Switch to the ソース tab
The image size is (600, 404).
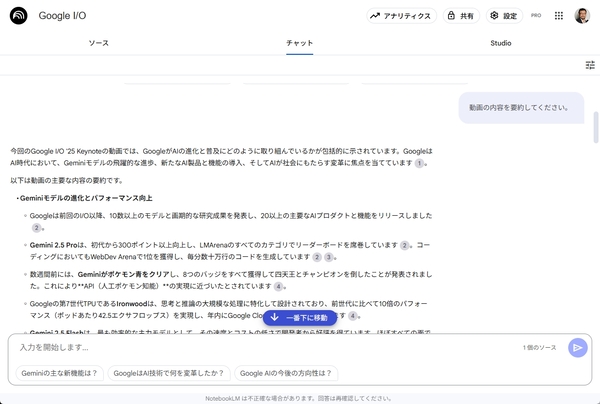(x=99, y=43)
